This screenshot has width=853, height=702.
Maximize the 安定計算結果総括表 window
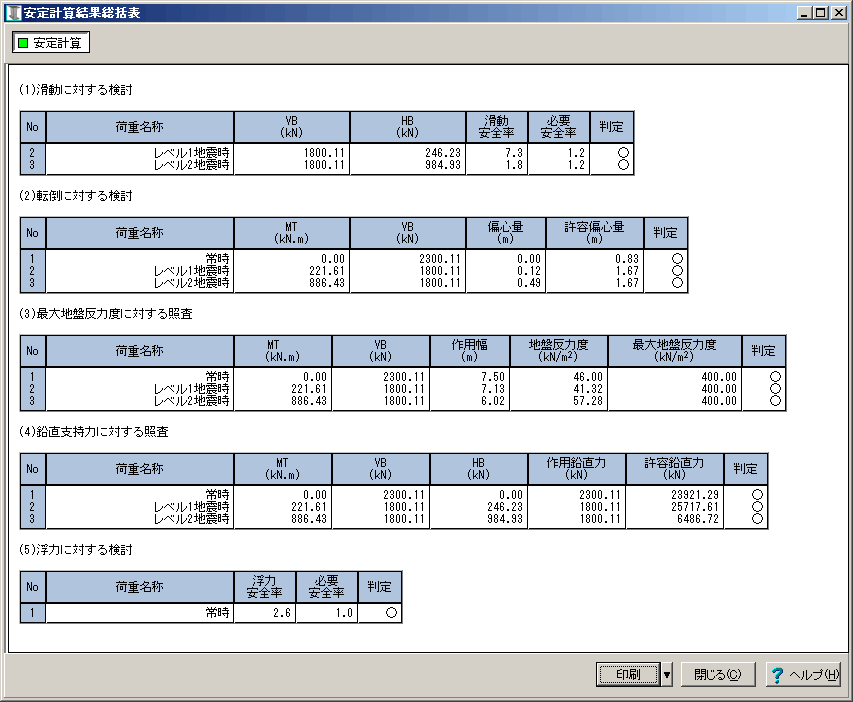click(821, 13)
